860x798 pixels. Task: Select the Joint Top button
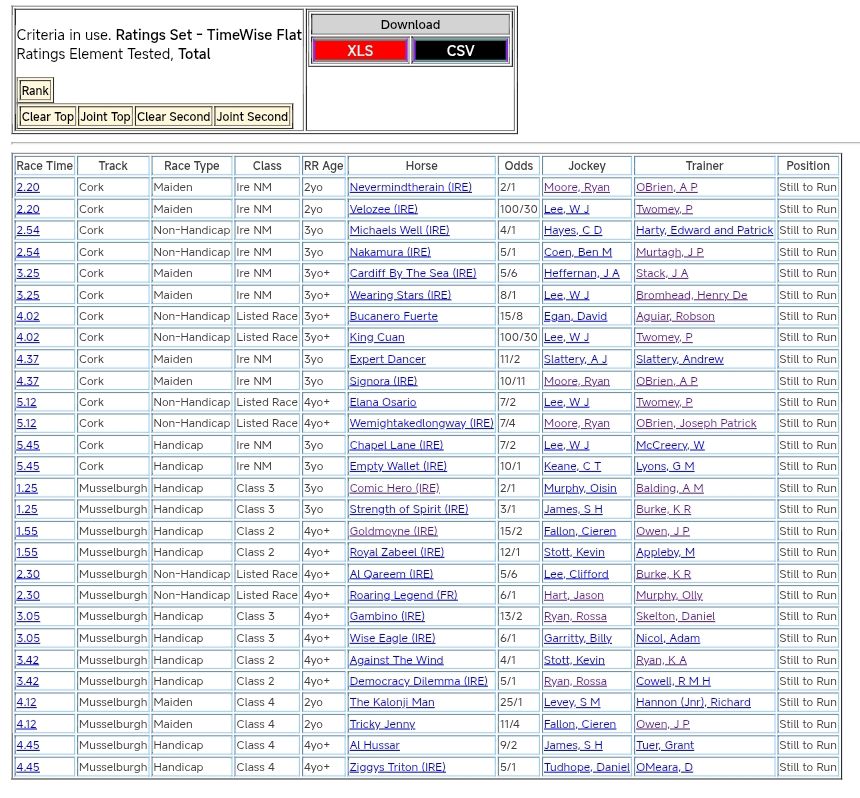[105, 117]
